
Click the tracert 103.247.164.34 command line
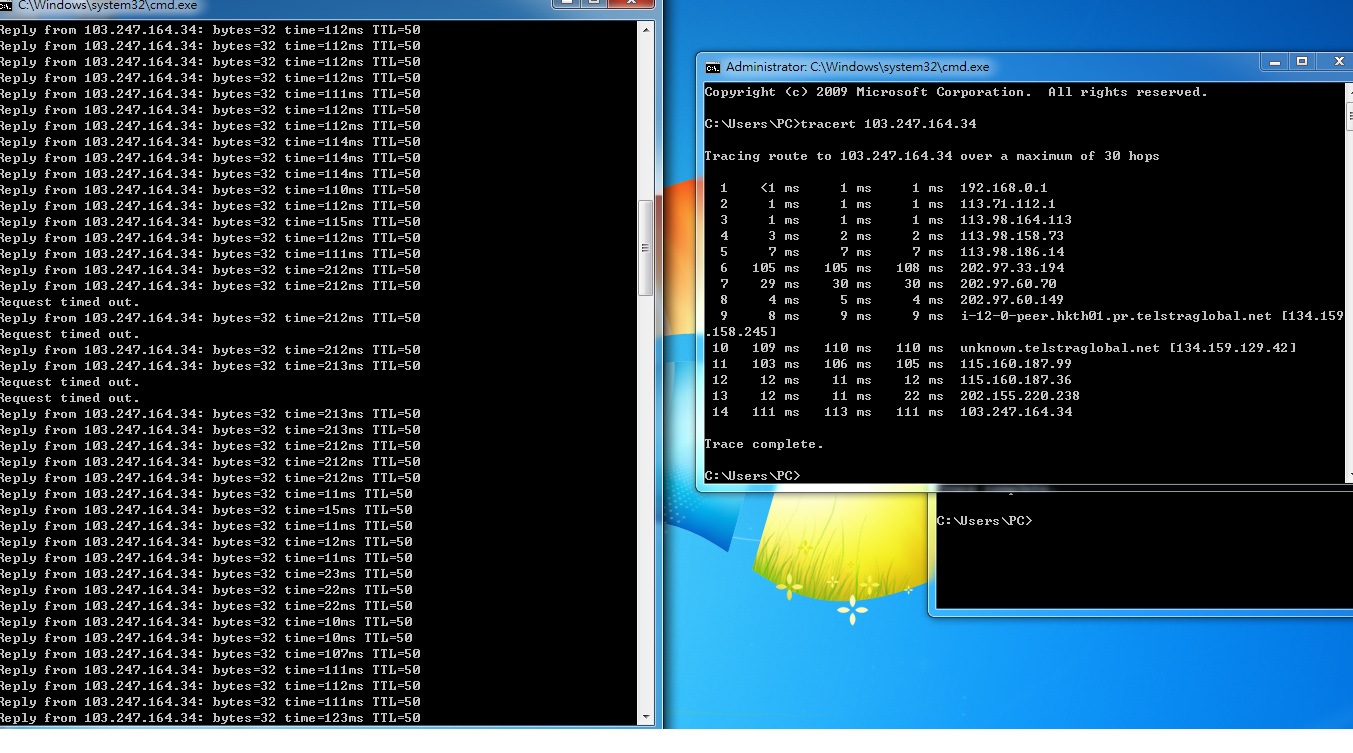(840, 124)
